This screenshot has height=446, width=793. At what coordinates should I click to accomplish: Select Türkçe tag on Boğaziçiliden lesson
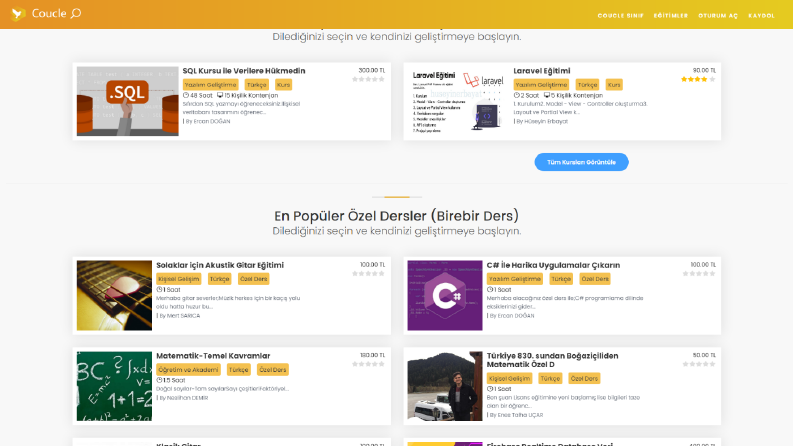click(x=550, y=378)
